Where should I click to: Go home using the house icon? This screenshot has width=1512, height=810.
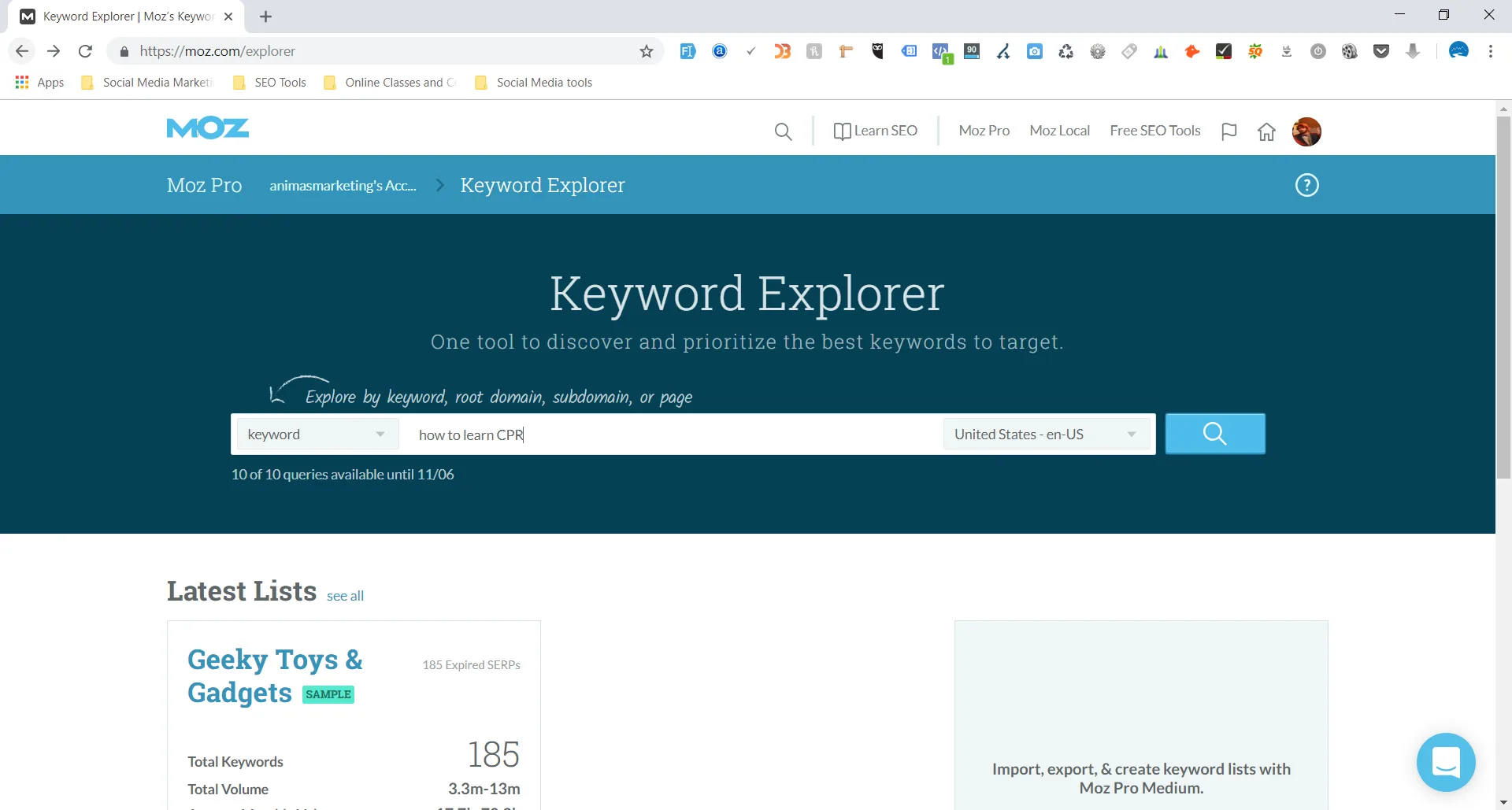click(x=1266, y=131)
